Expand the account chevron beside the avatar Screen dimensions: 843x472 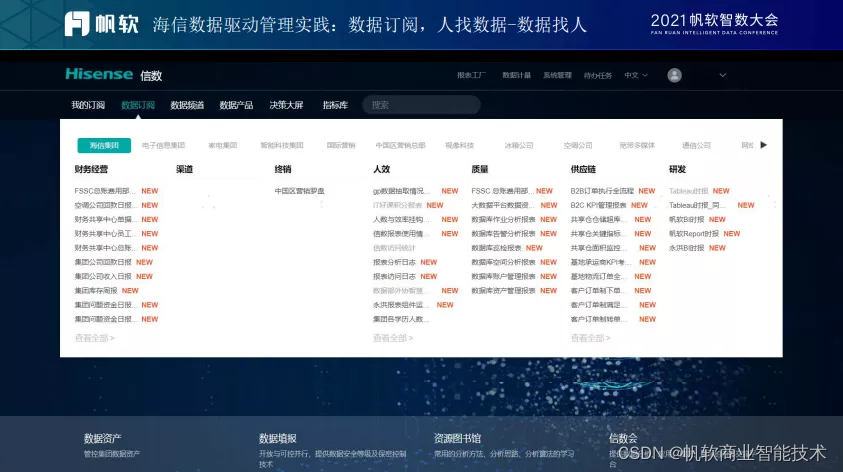click(x=723, y=75)
